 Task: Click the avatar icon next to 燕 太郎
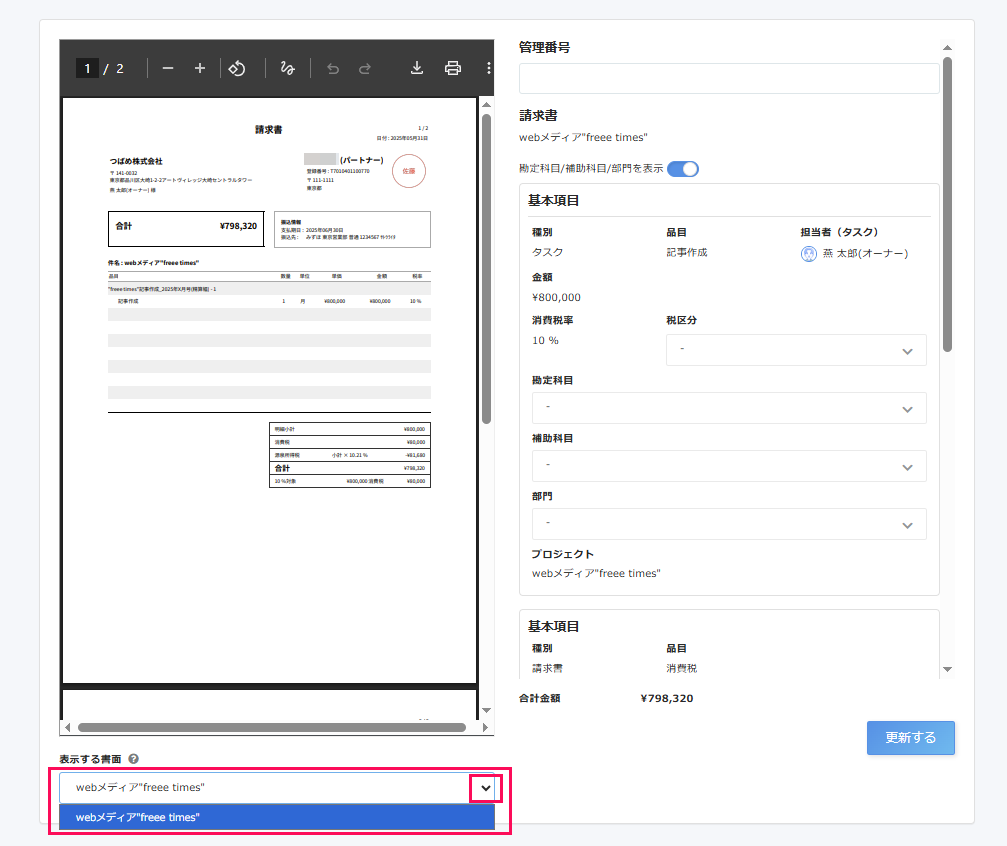808,253
